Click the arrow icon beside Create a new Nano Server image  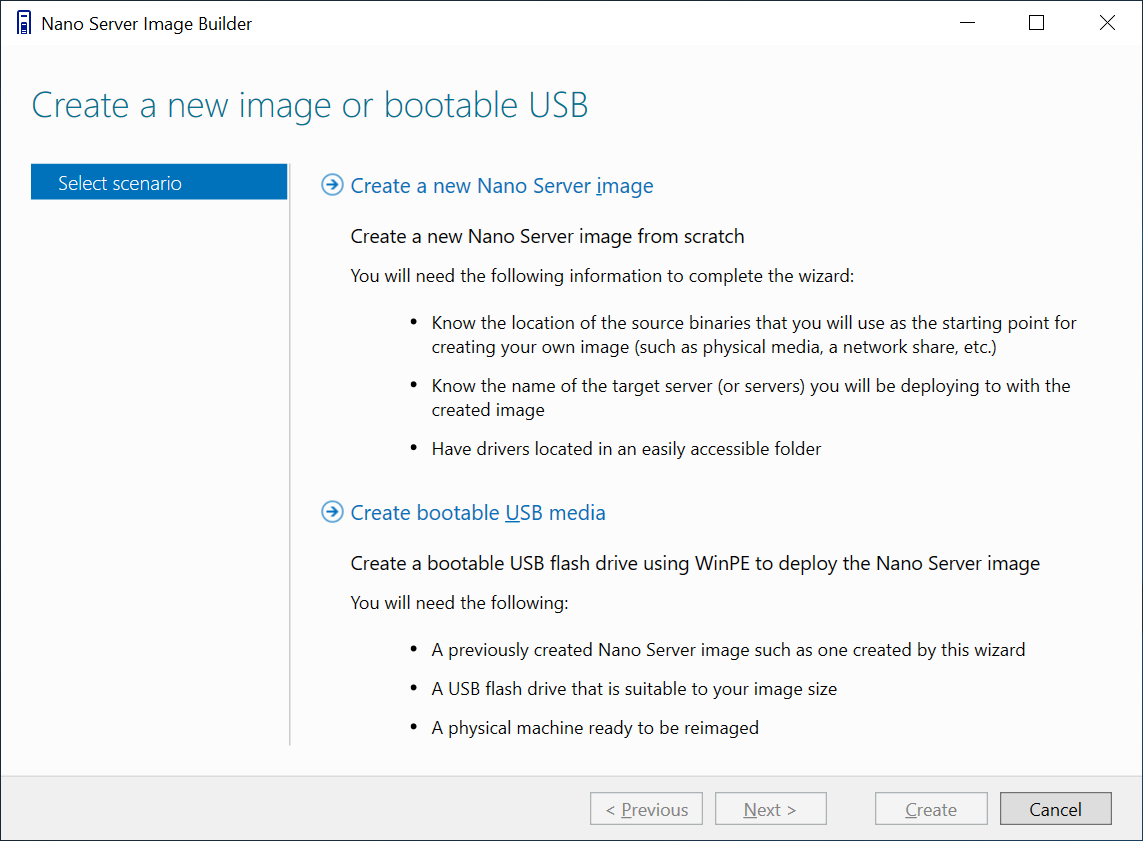[332, 185]
